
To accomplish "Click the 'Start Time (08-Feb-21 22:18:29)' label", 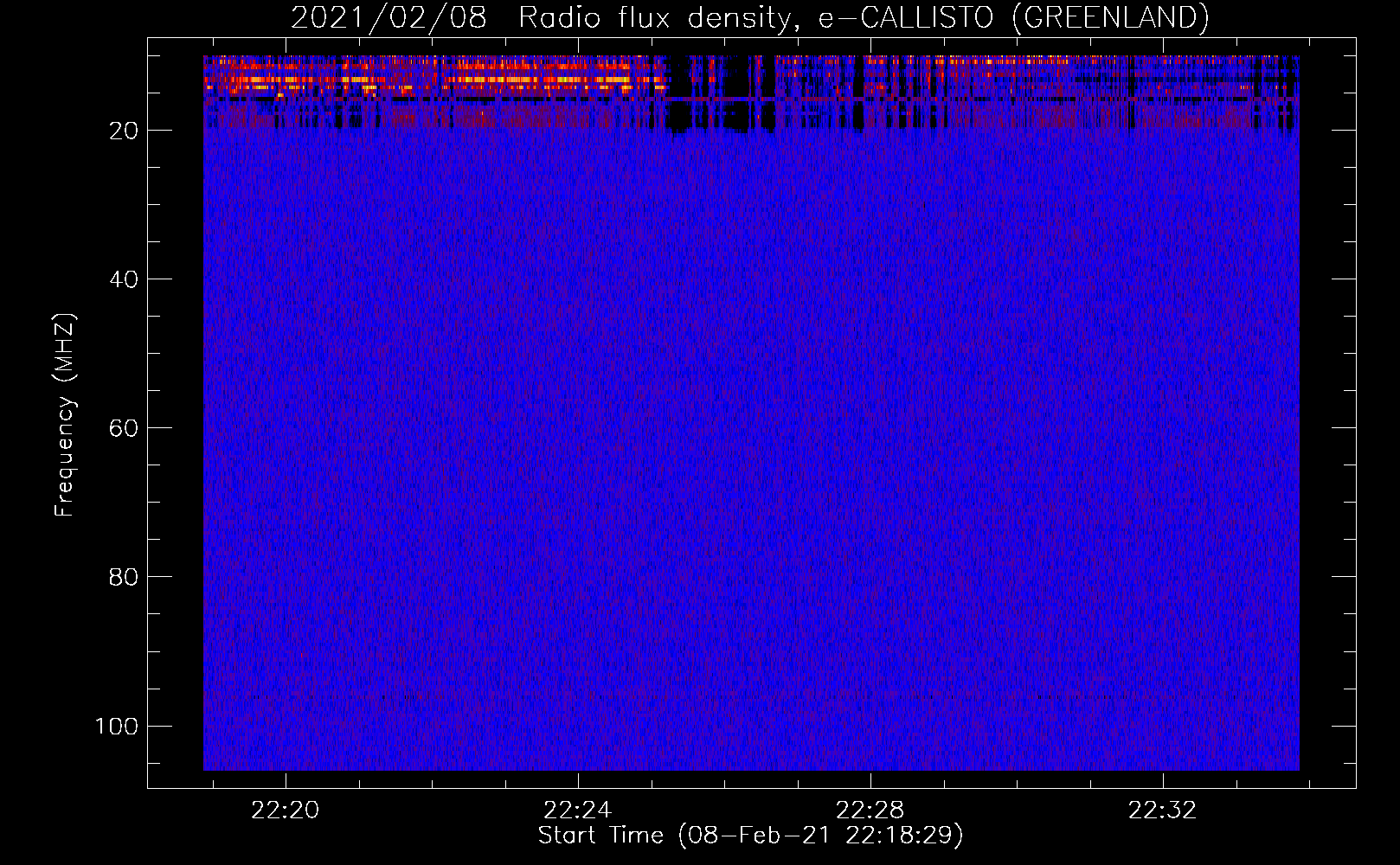I will pos(750,836).
